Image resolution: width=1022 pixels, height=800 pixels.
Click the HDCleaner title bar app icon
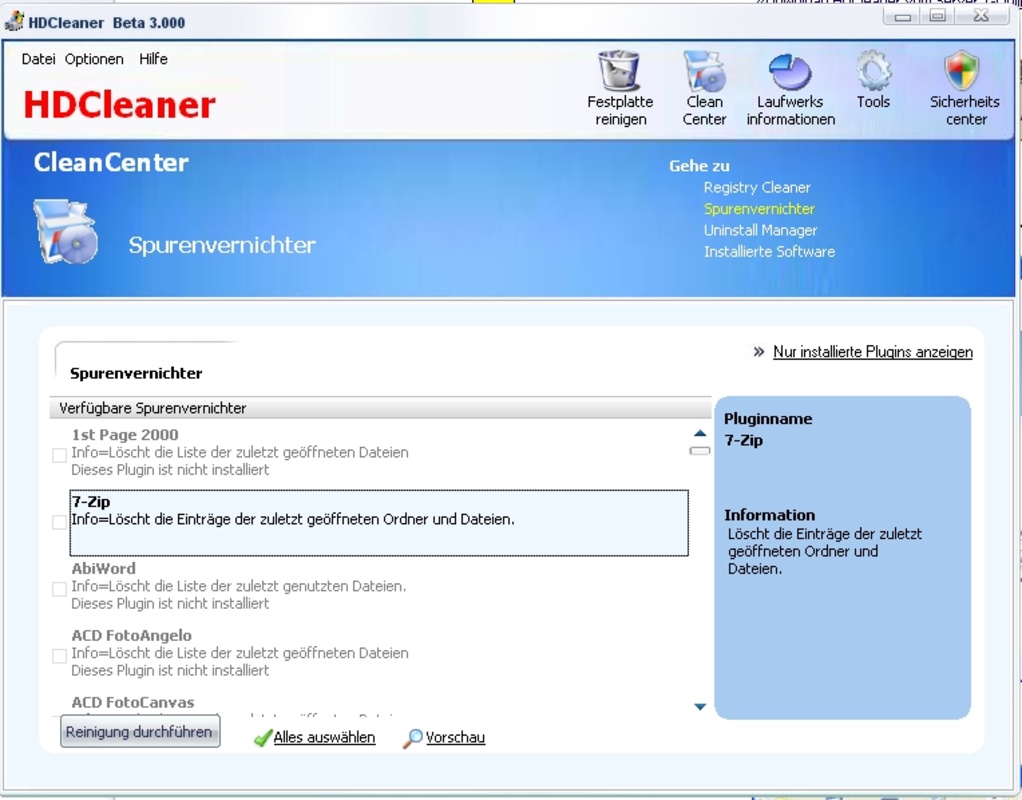[x=14, y=22]
